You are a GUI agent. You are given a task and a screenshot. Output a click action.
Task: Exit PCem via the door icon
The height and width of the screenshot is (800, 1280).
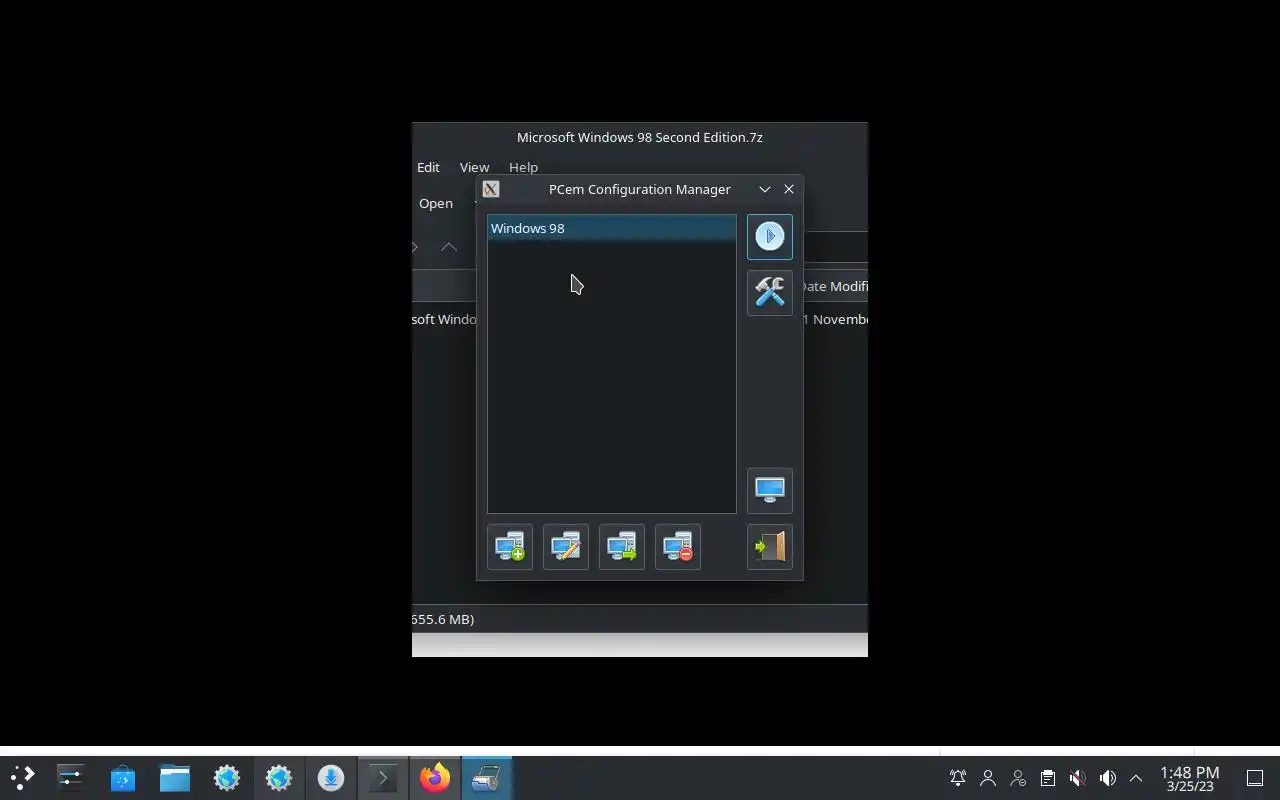[x=769, y=547]
